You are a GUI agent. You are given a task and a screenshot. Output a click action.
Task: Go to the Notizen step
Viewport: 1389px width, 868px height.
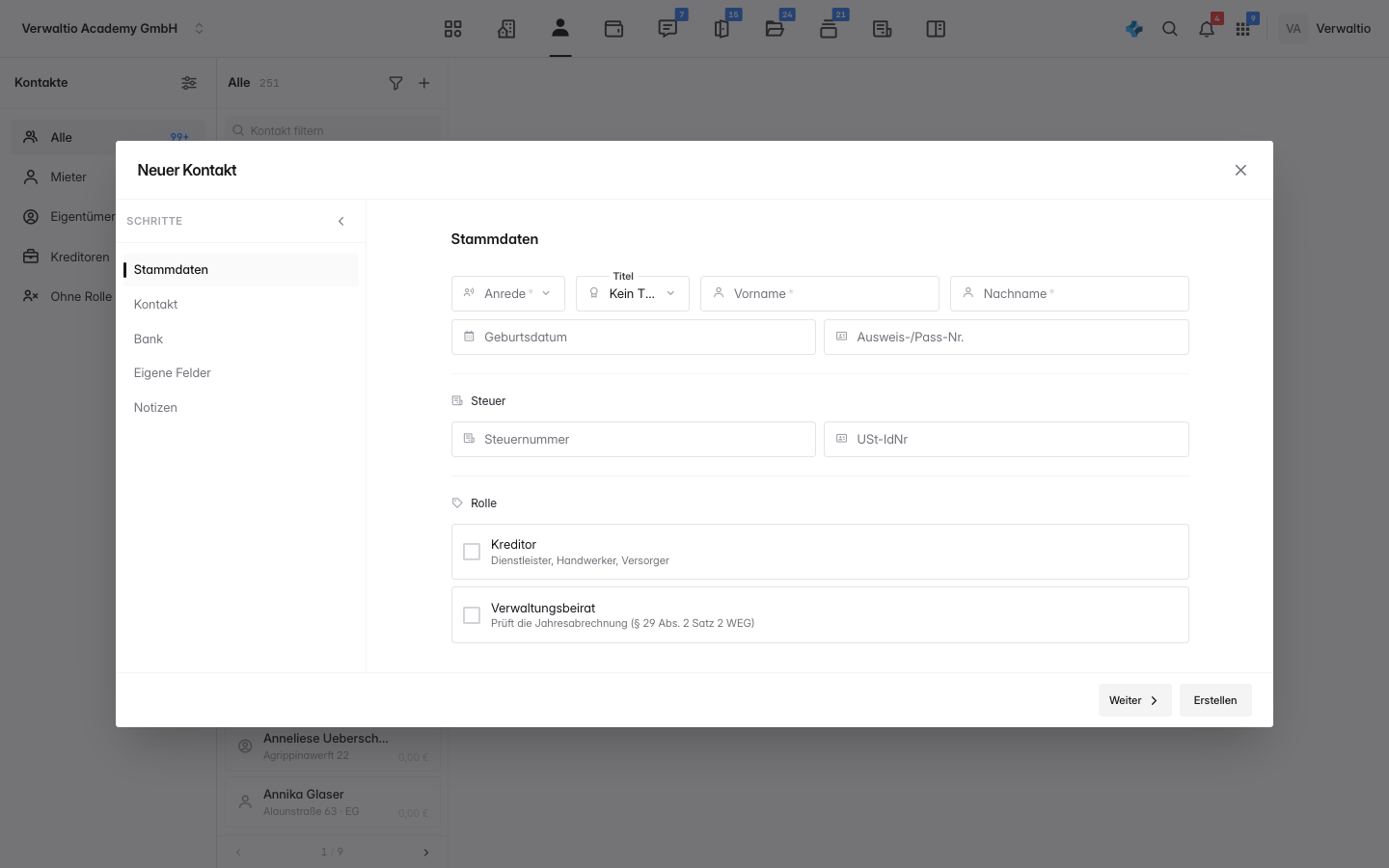(x=241, y=407)
